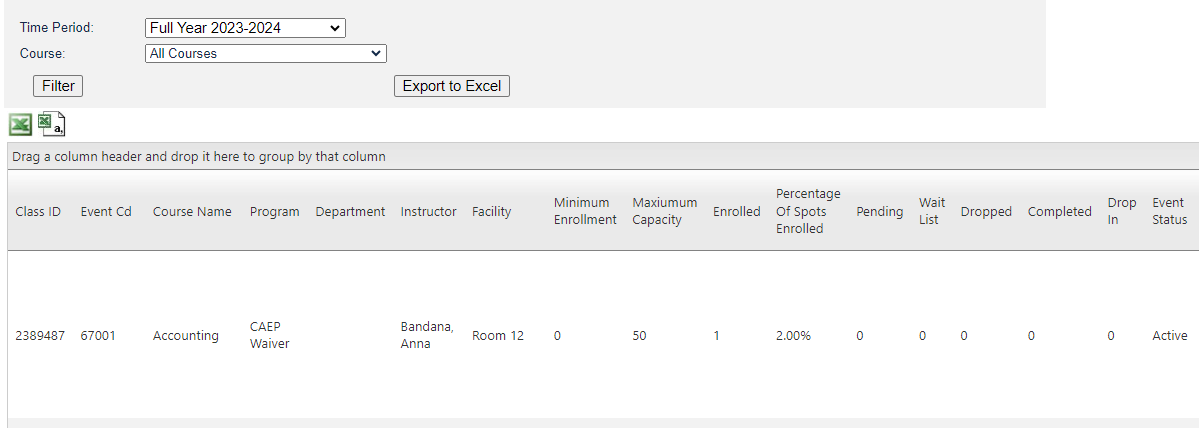Click the Course Name column header
1199x428 pixels.
pos(192,212)
